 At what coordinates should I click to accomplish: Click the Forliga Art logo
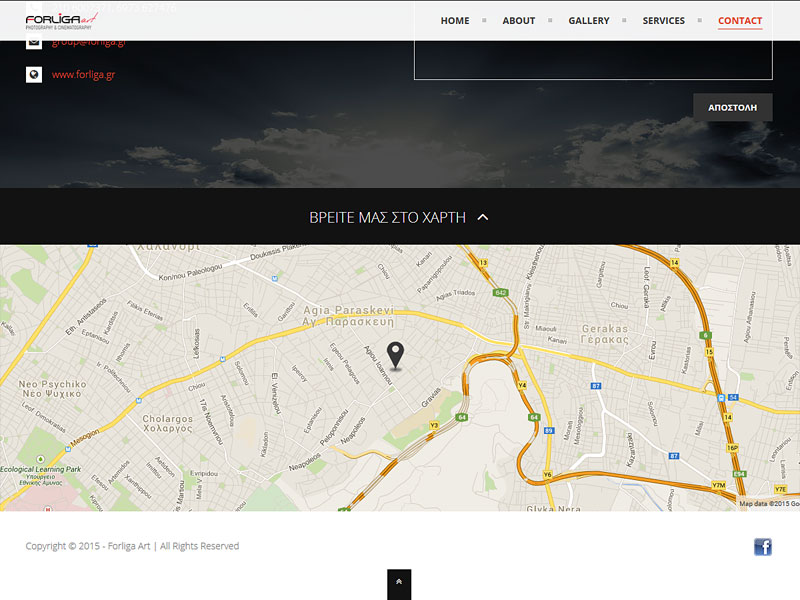pos(61,20)
